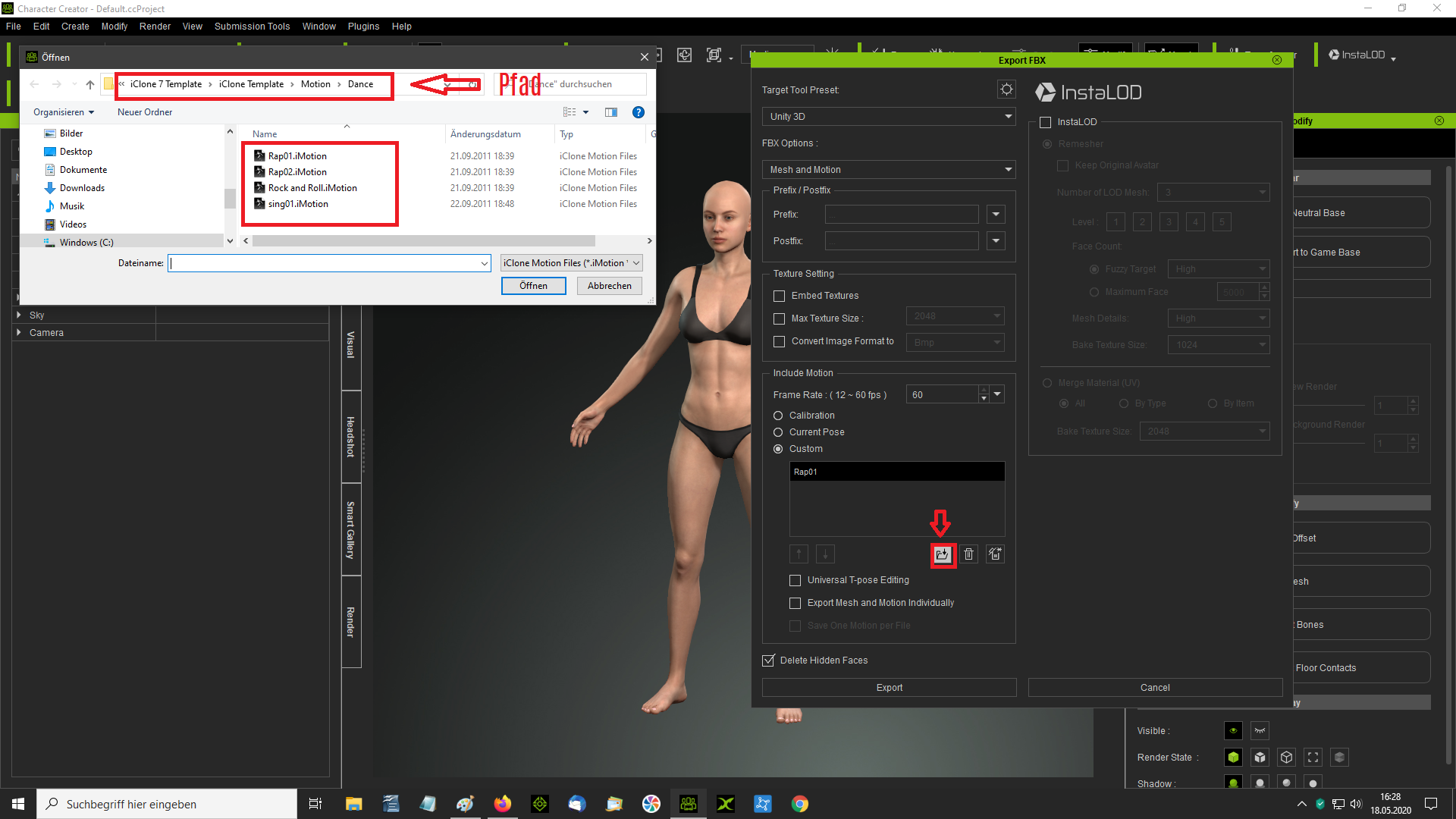Close the Export FBX dialog
Image resolution: width=1456 pixels, height=819 pixels.
(1277, 60)
